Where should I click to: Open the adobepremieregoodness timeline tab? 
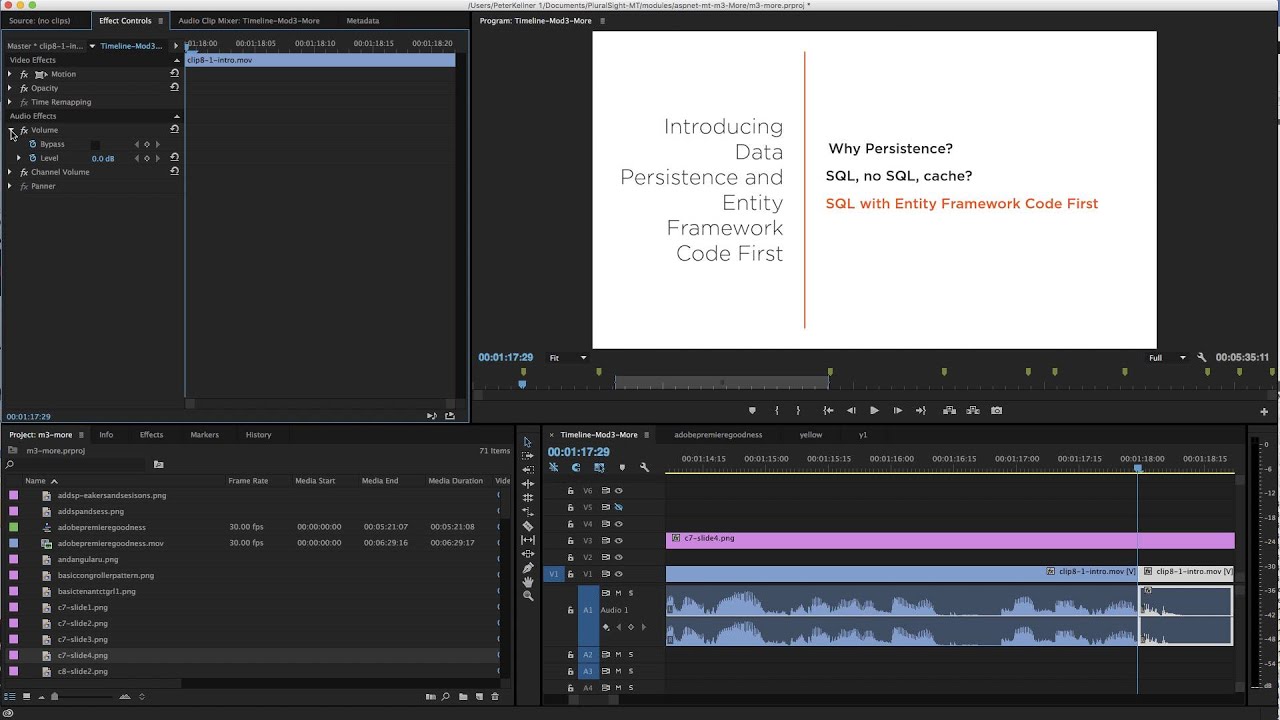(x=718, y=434)
